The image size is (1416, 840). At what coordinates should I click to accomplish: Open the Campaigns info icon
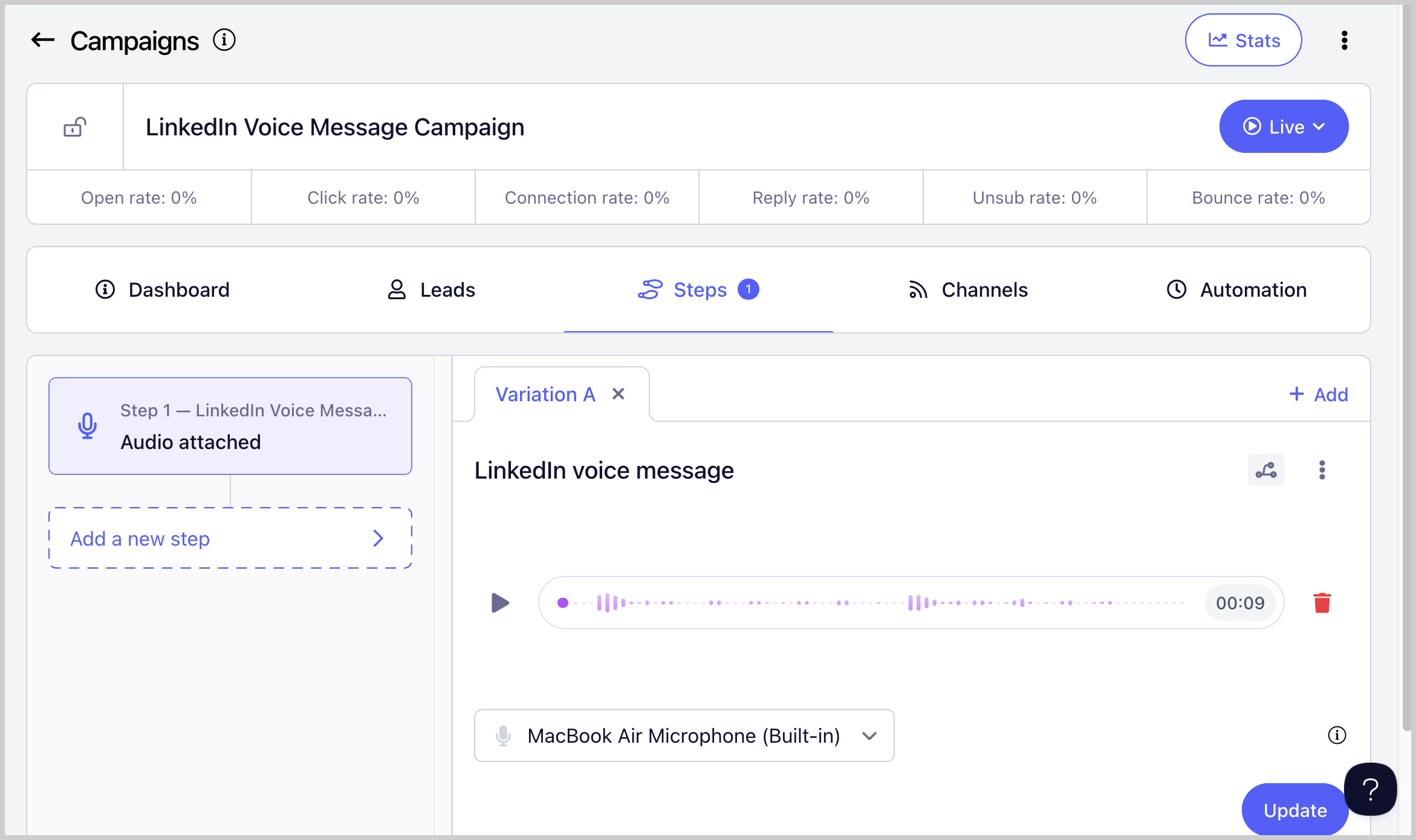[224, 40]
